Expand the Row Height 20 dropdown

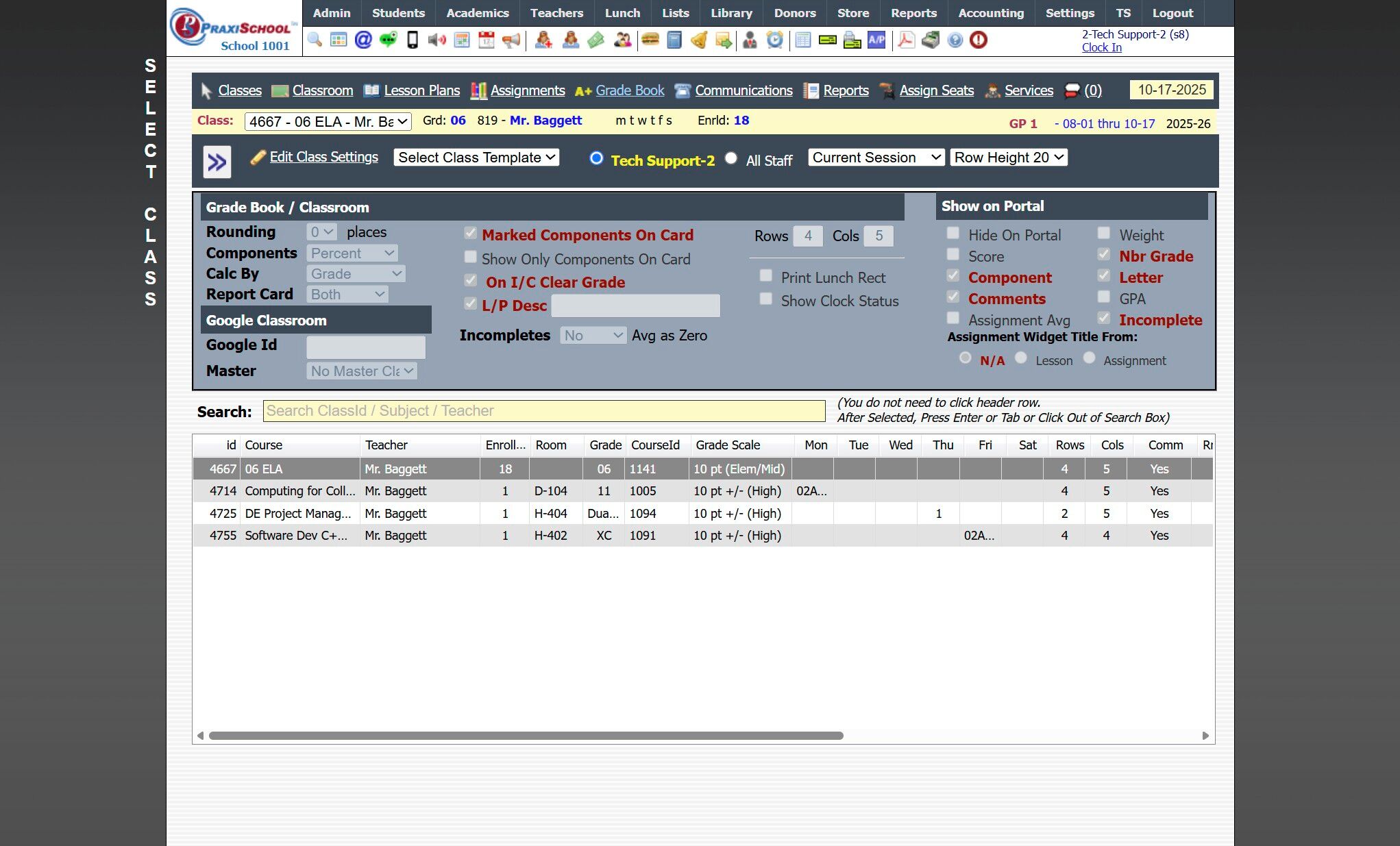point(1009,158)
